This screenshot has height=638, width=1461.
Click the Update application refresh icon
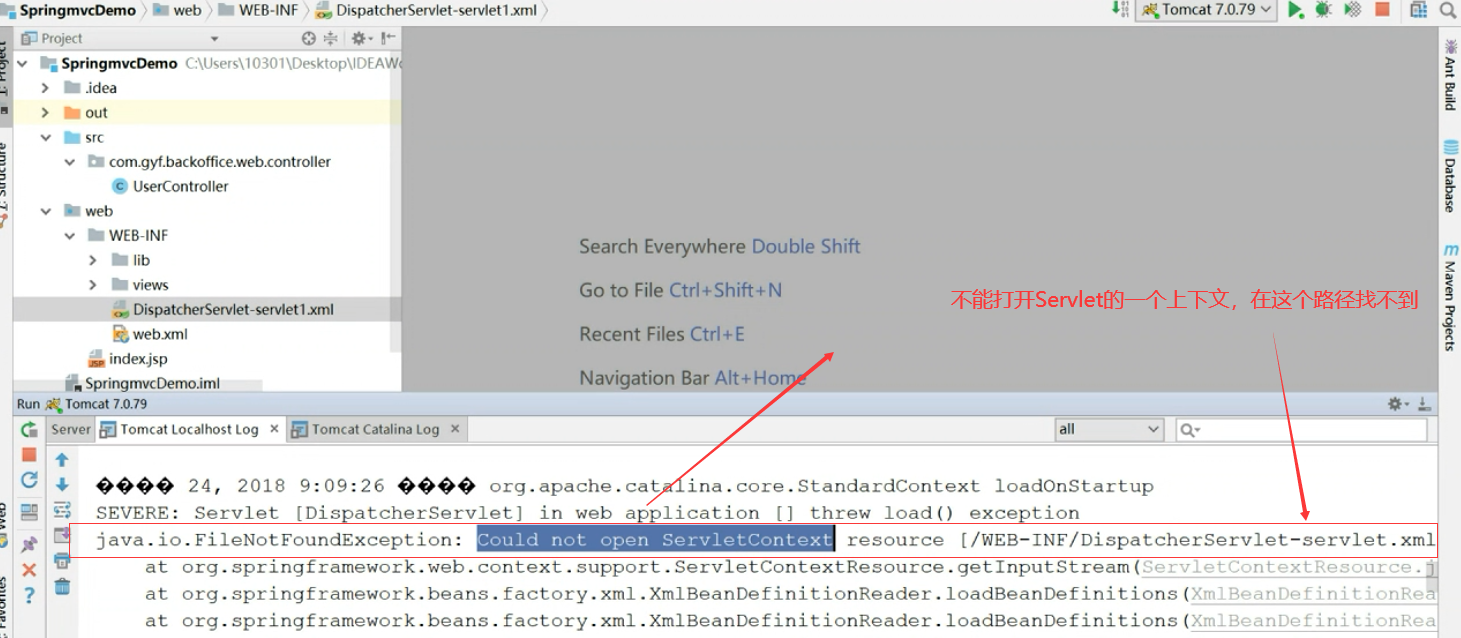click(x=29, y=480)
